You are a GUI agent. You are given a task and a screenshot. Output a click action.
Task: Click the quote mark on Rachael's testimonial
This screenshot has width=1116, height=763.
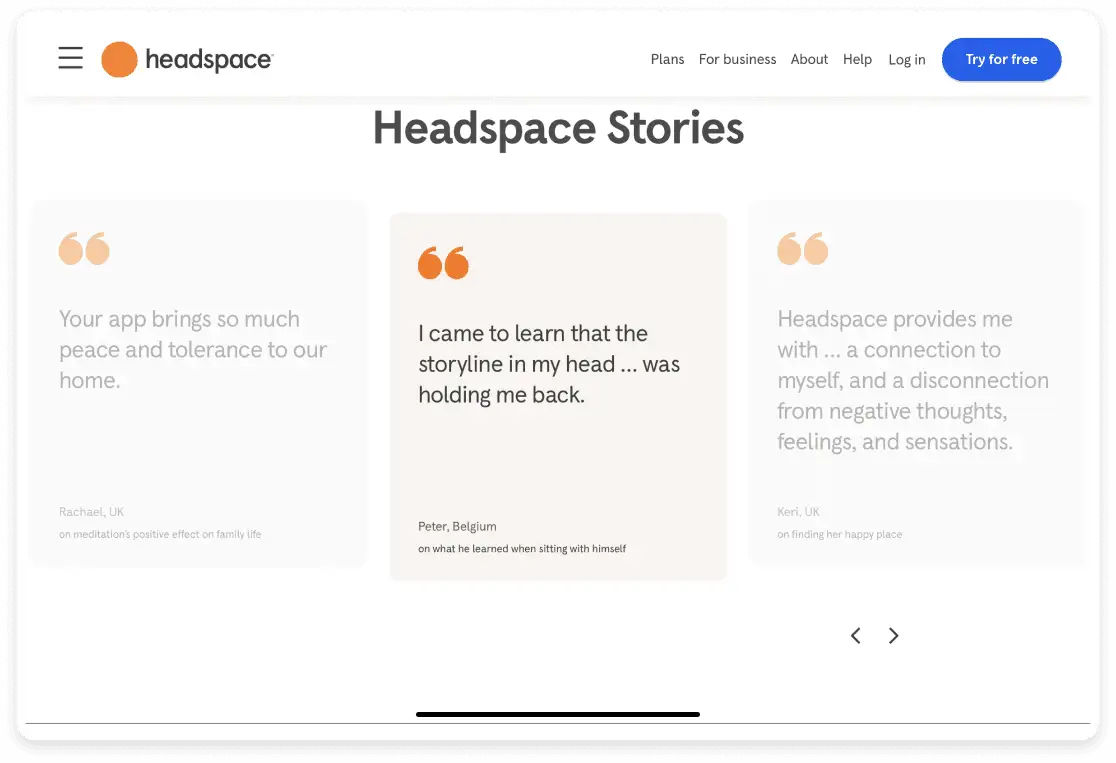point(84,248)
